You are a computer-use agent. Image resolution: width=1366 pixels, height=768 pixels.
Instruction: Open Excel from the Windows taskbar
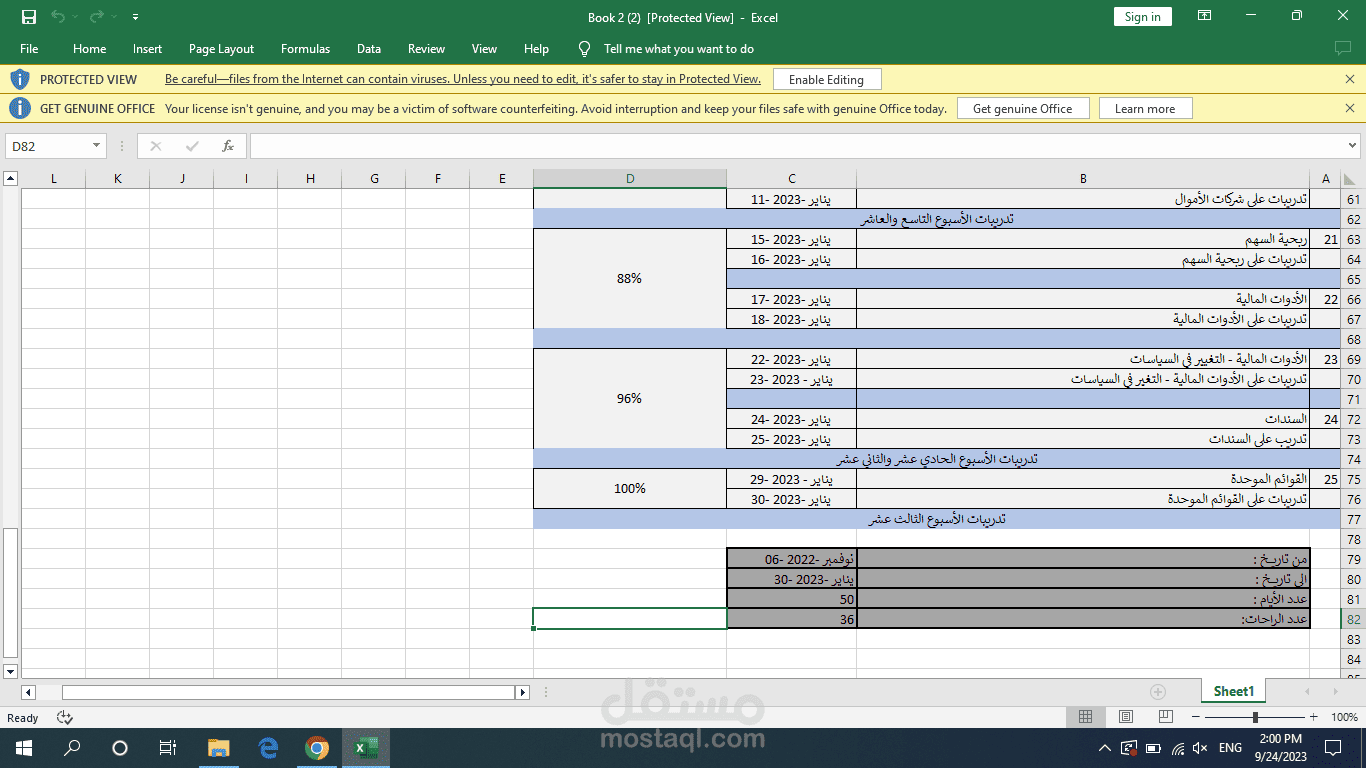[366, 748]
